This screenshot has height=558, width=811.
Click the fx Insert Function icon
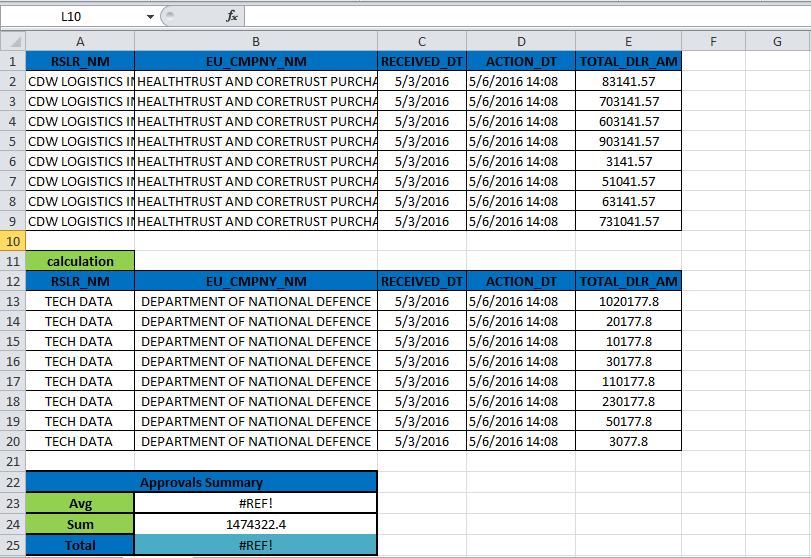pyautogui.click(x=232, y=16)
